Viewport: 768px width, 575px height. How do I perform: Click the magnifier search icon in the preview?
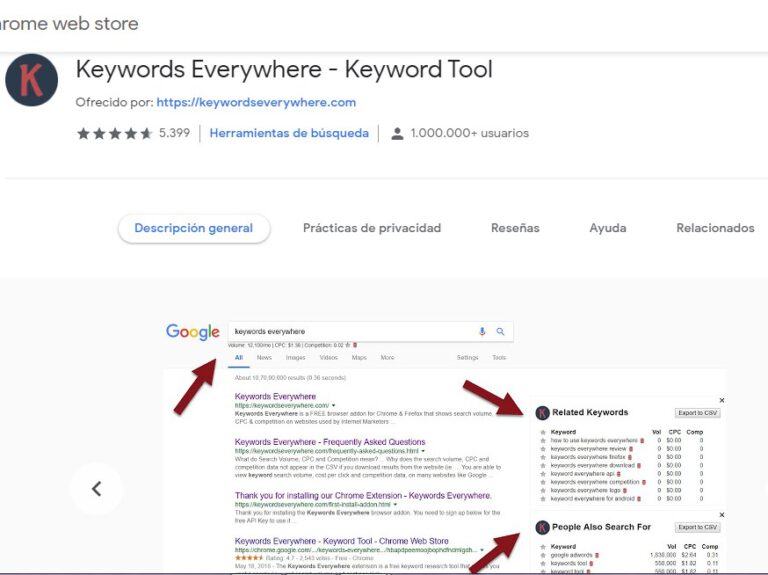[500, 332]
